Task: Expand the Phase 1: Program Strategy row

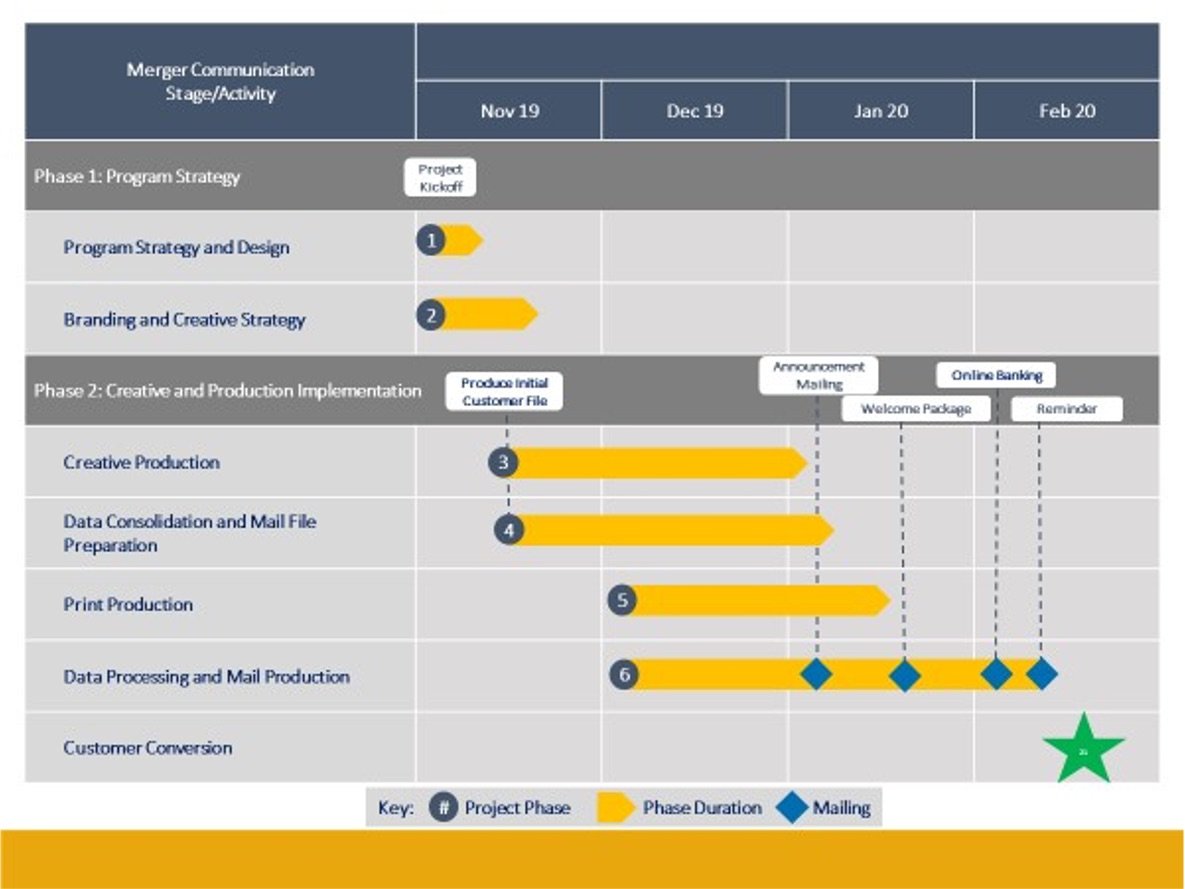Action: pos(135,176)
